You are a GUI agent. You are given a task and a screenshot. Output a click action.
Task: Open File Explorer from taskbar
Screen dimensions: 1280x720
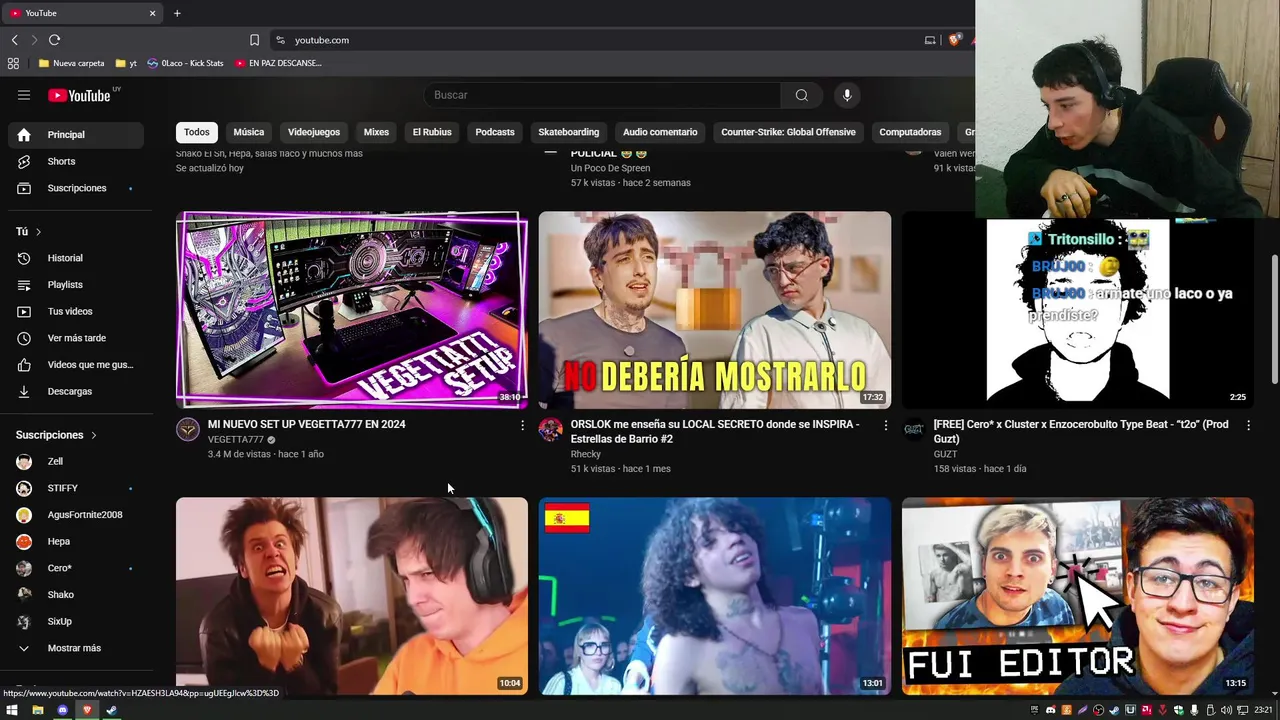pos(37,710)
